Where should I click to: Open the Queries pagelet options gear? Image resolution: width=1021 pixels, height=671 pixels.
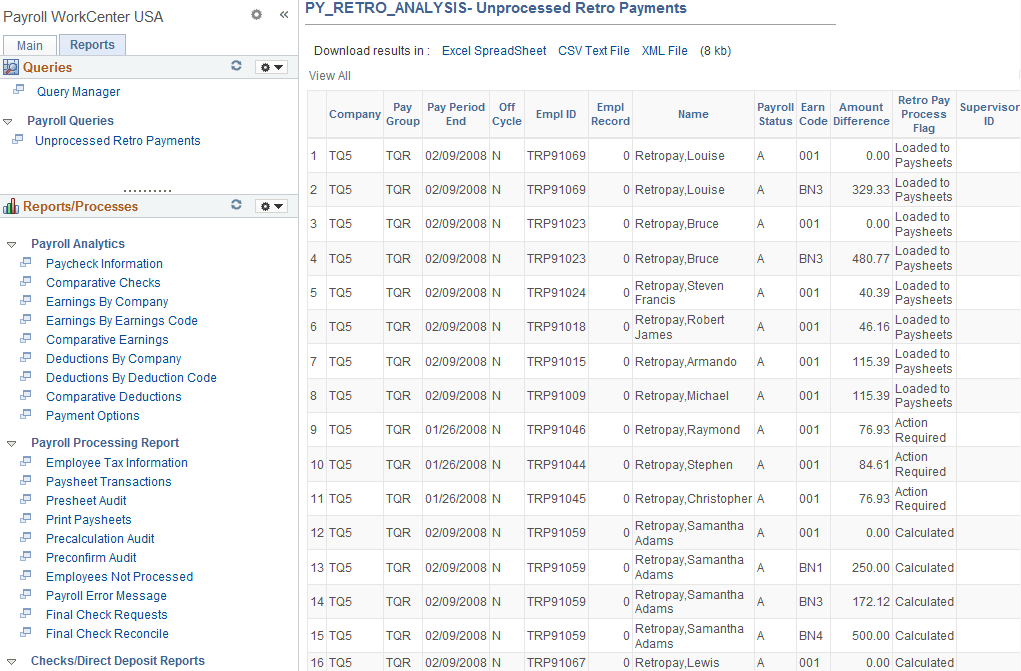tap(265, 66)
